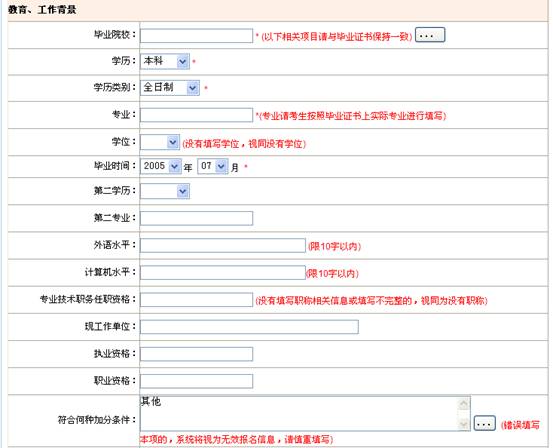
Task: Click the 毕业院校 text input field
Action: [196, 36]
